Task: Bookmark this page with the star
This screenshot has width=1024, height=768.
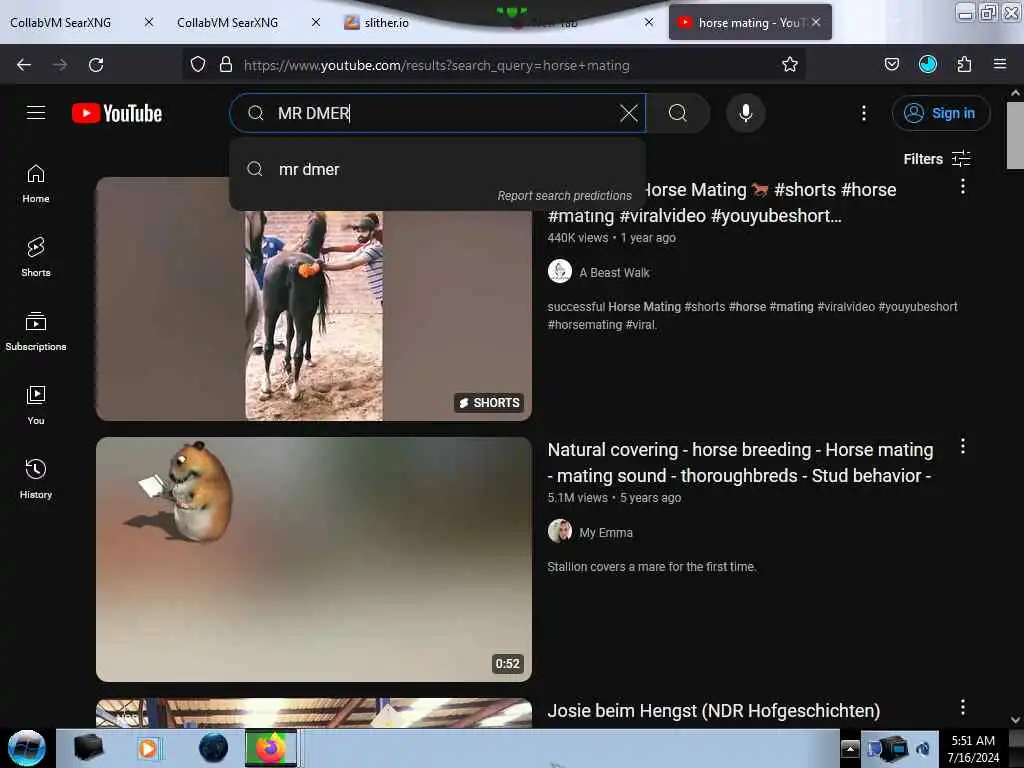Action: point(790,65)
